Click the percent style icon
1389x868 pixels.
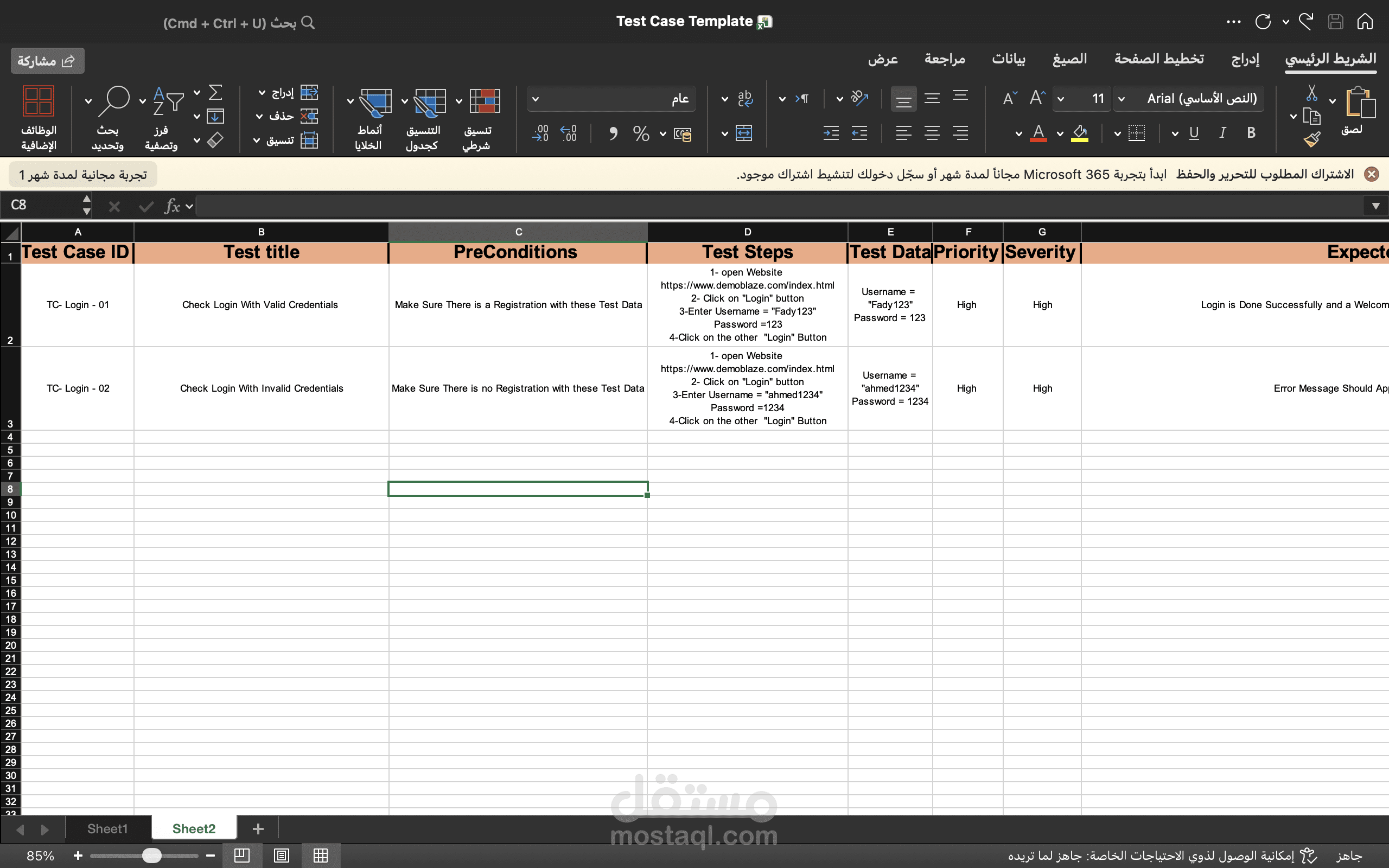coord(641,134)
